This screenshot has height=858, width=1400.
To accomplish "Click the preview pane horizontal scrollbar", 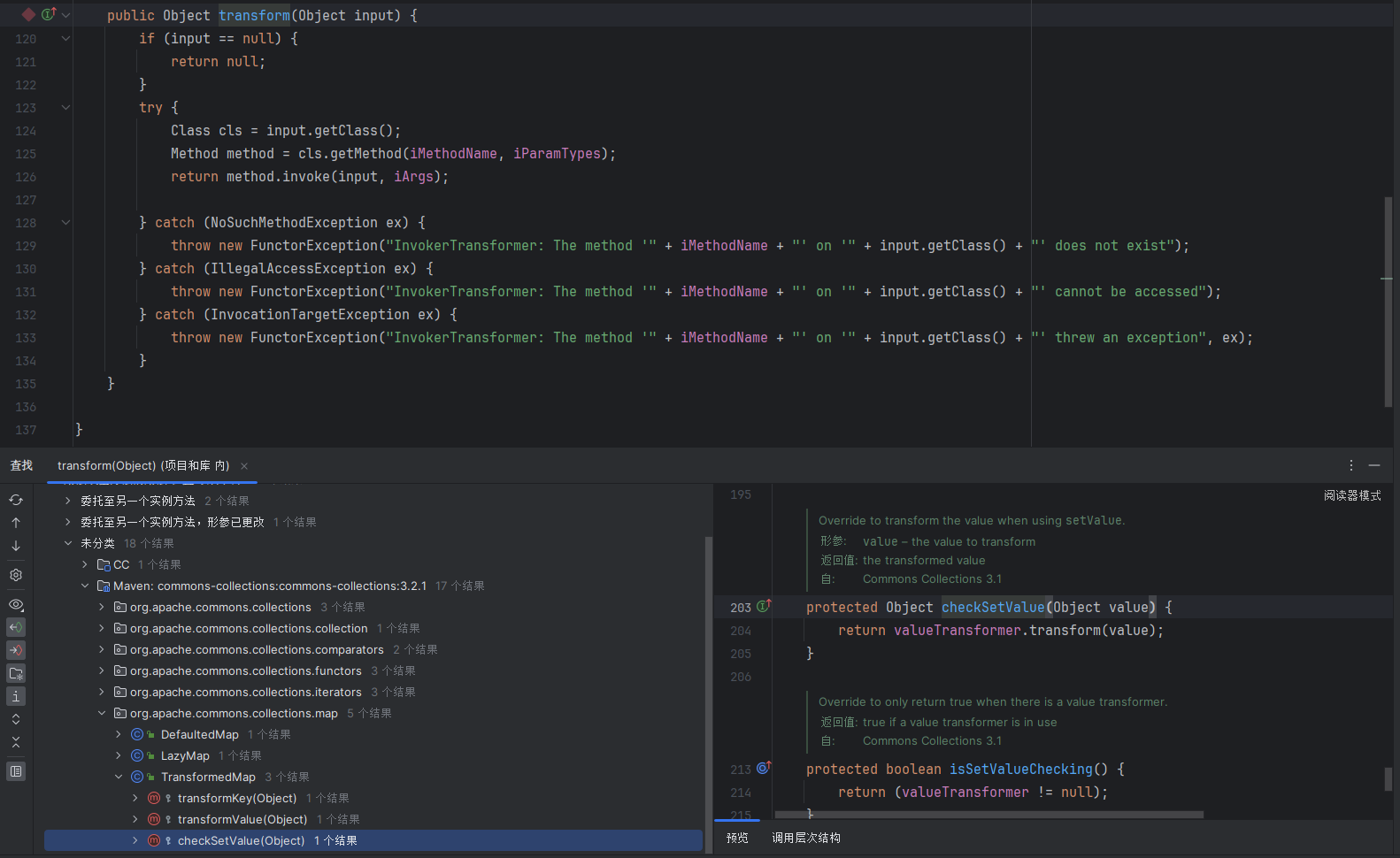I will pyautogui.click(x=988, y=815).
